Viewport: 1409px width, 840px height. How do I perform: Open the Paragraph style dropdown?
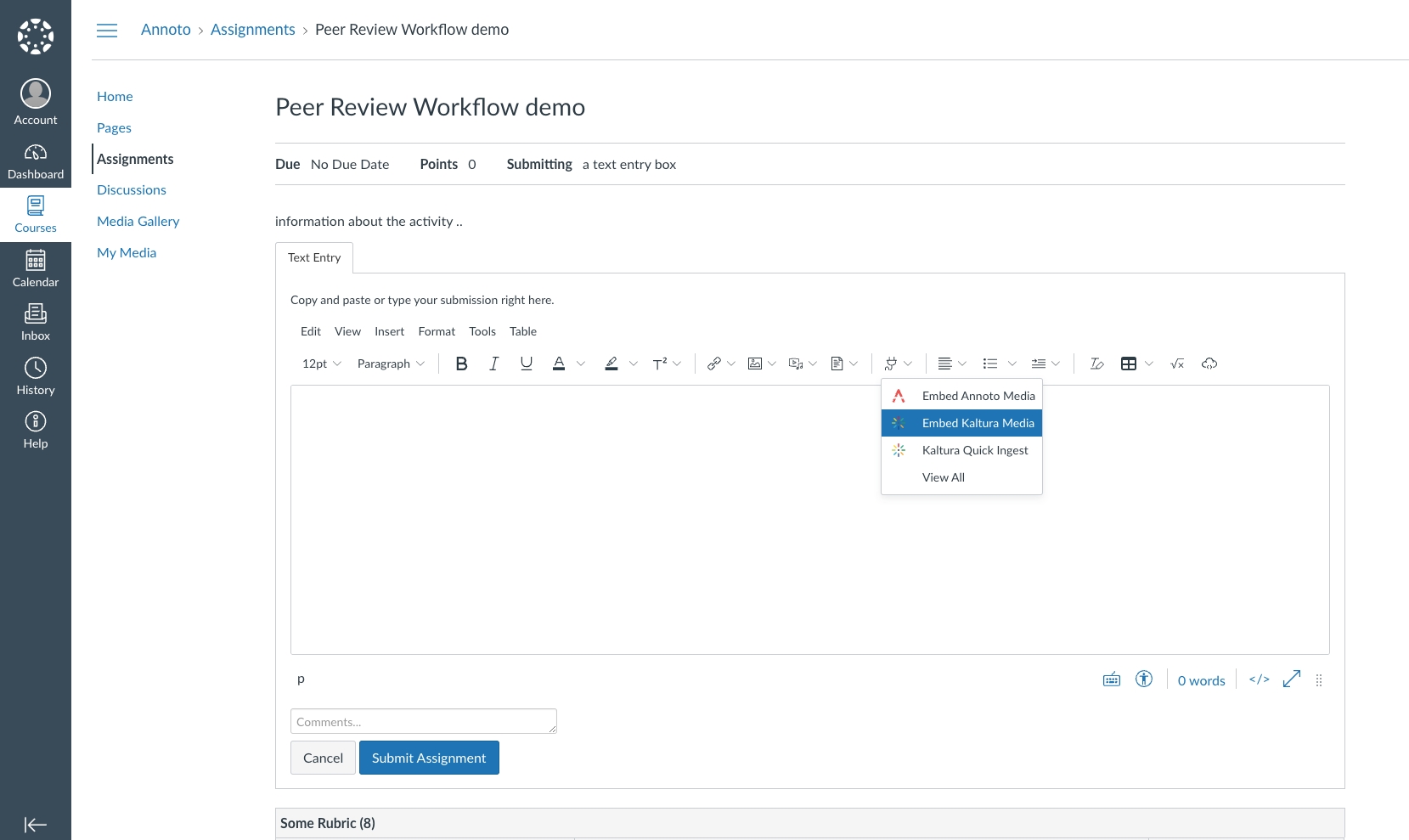pyautogui.click(x=391, y=364)
